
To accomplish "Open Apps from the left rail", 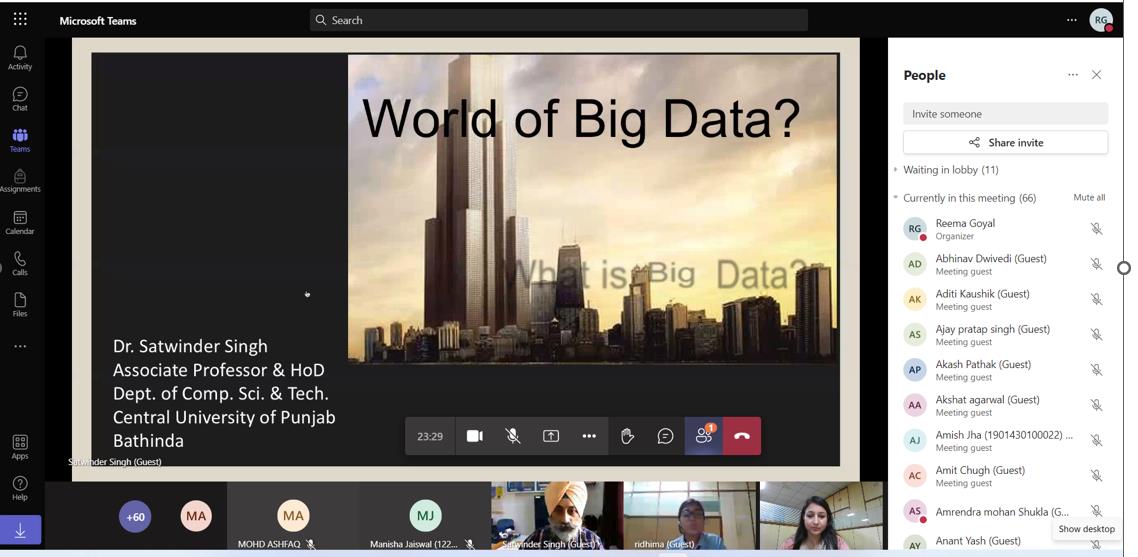I will [20, 446].
